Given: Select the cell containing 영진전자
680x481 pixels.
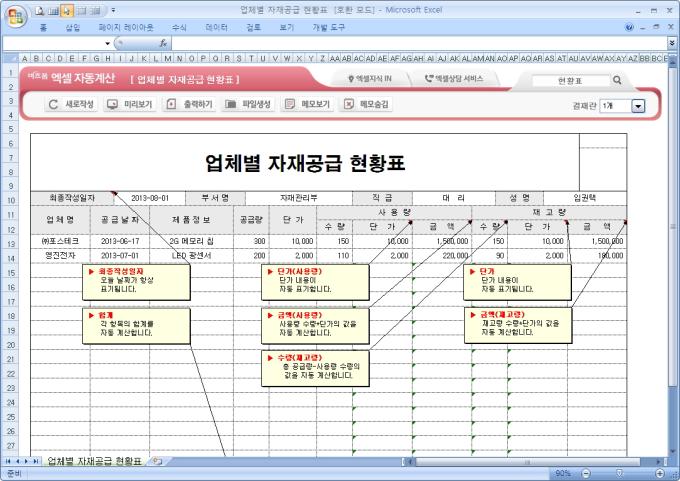Looking at the screenshot, I should click(x=60, y=255).
